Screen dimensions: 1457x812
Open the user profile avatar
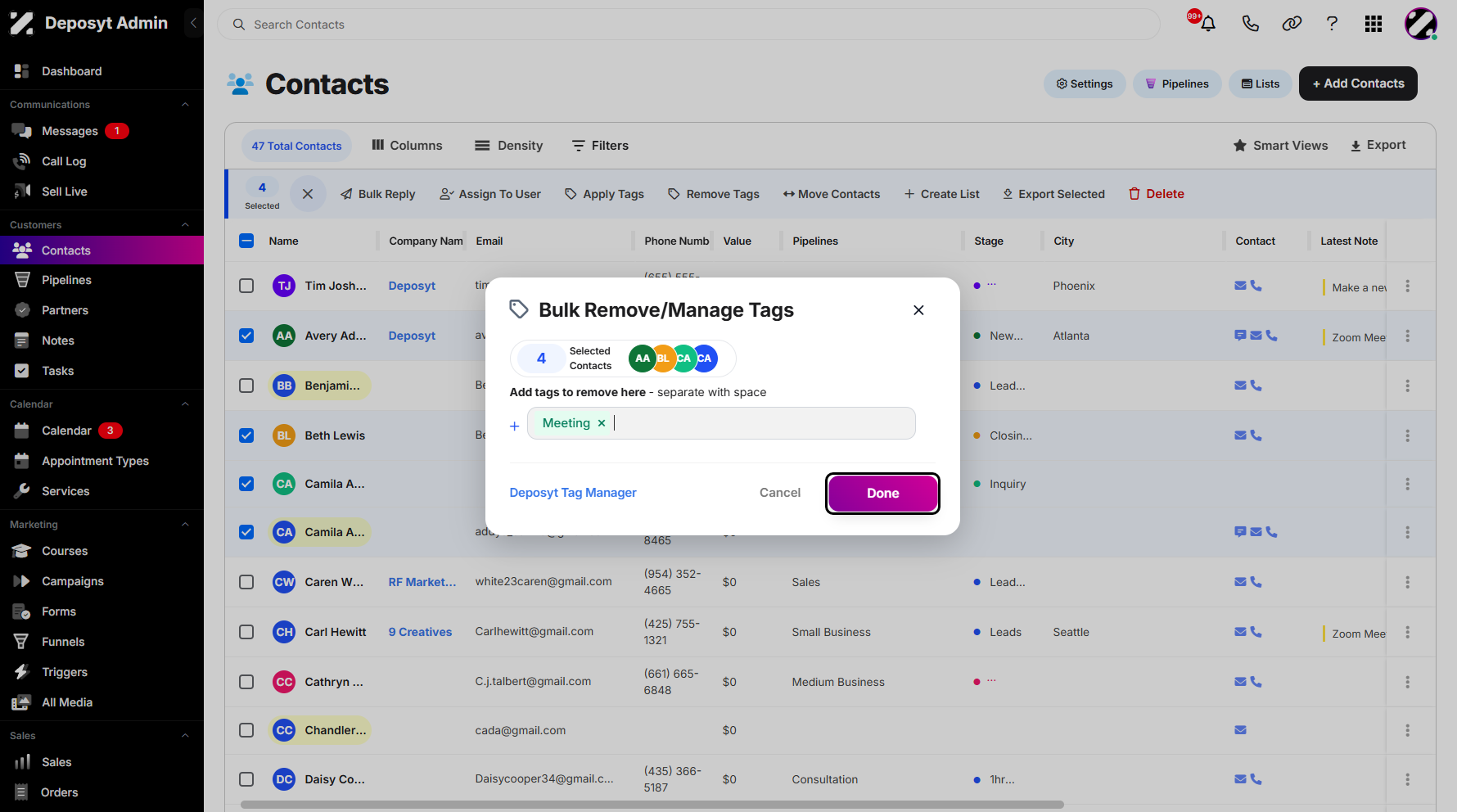click(1421, 24)
